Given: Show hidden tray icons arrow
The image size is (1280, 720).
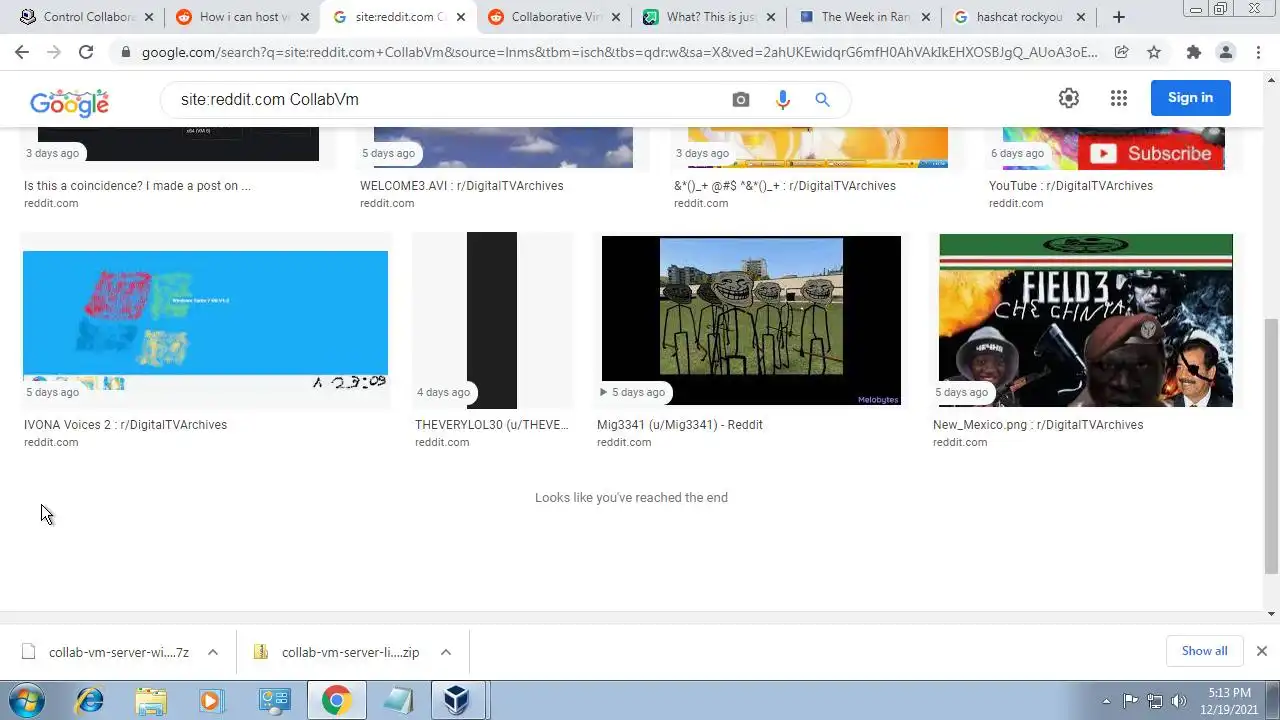Looking at the screenshot, I should [x=1106, y=701].
